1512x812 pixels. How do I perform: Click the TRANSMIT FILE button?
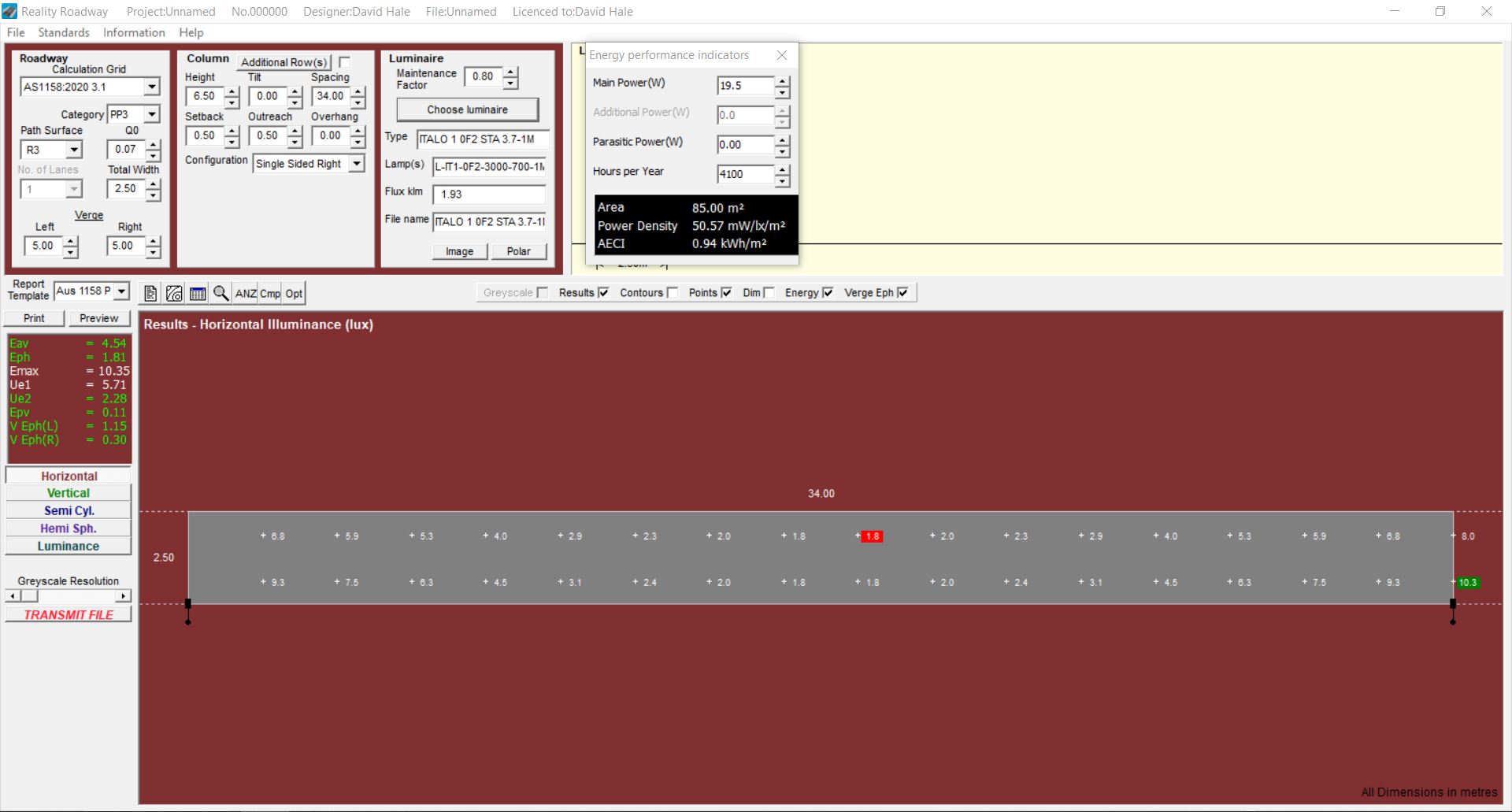(69, 614)
